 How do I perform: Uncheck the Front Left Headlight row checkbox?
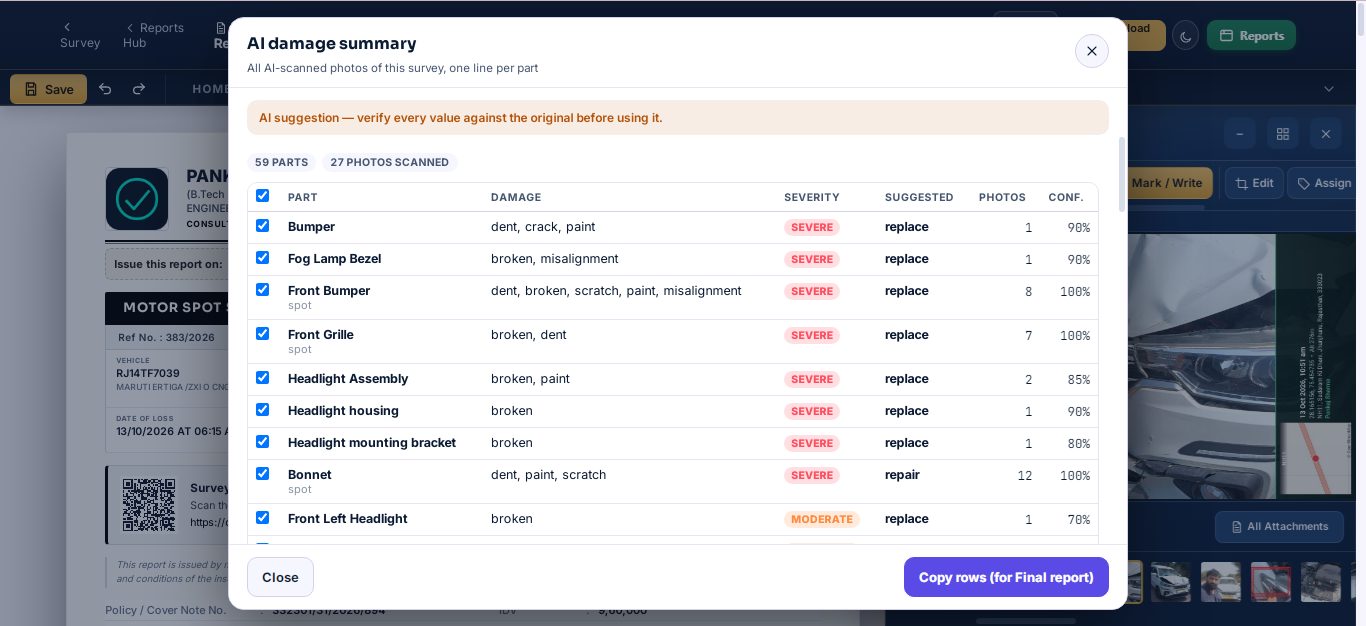point(262,518)
